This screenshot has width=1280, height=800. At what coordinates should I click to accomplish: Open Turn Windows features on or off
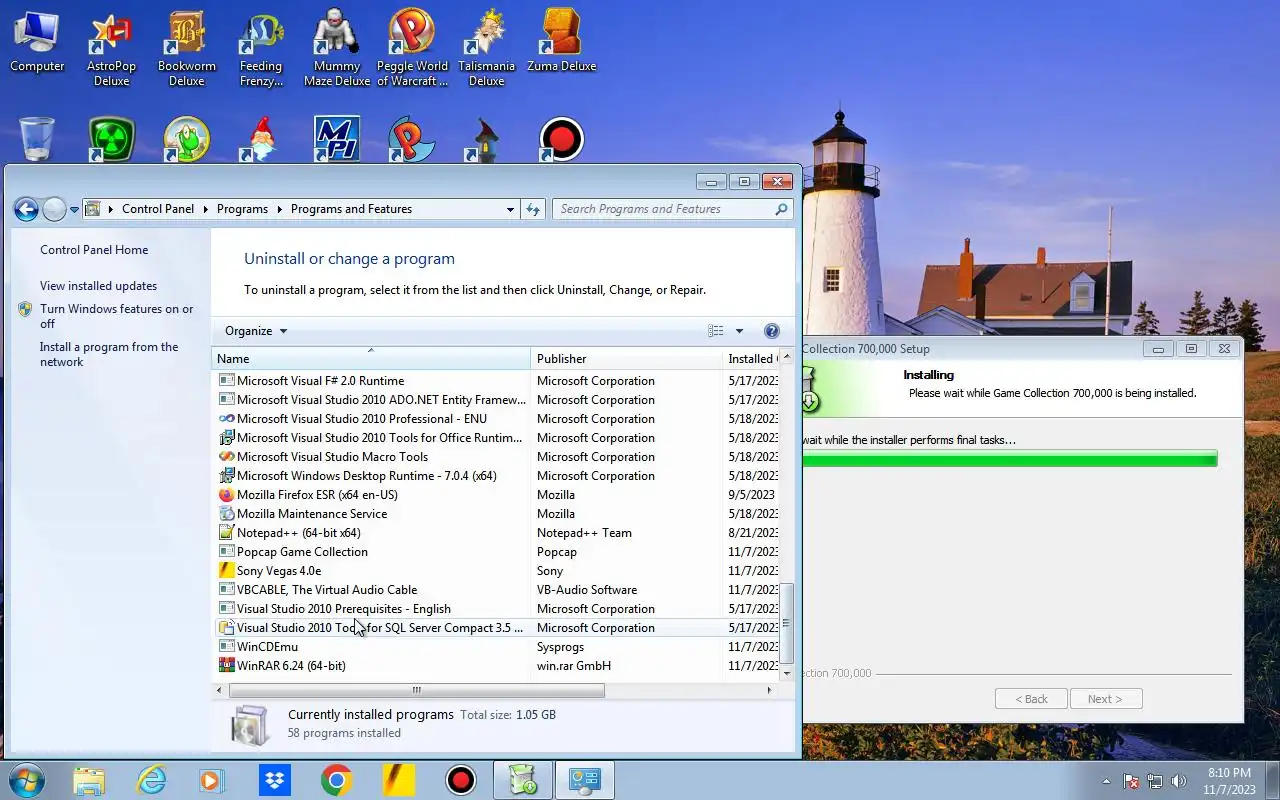[117, 316]
